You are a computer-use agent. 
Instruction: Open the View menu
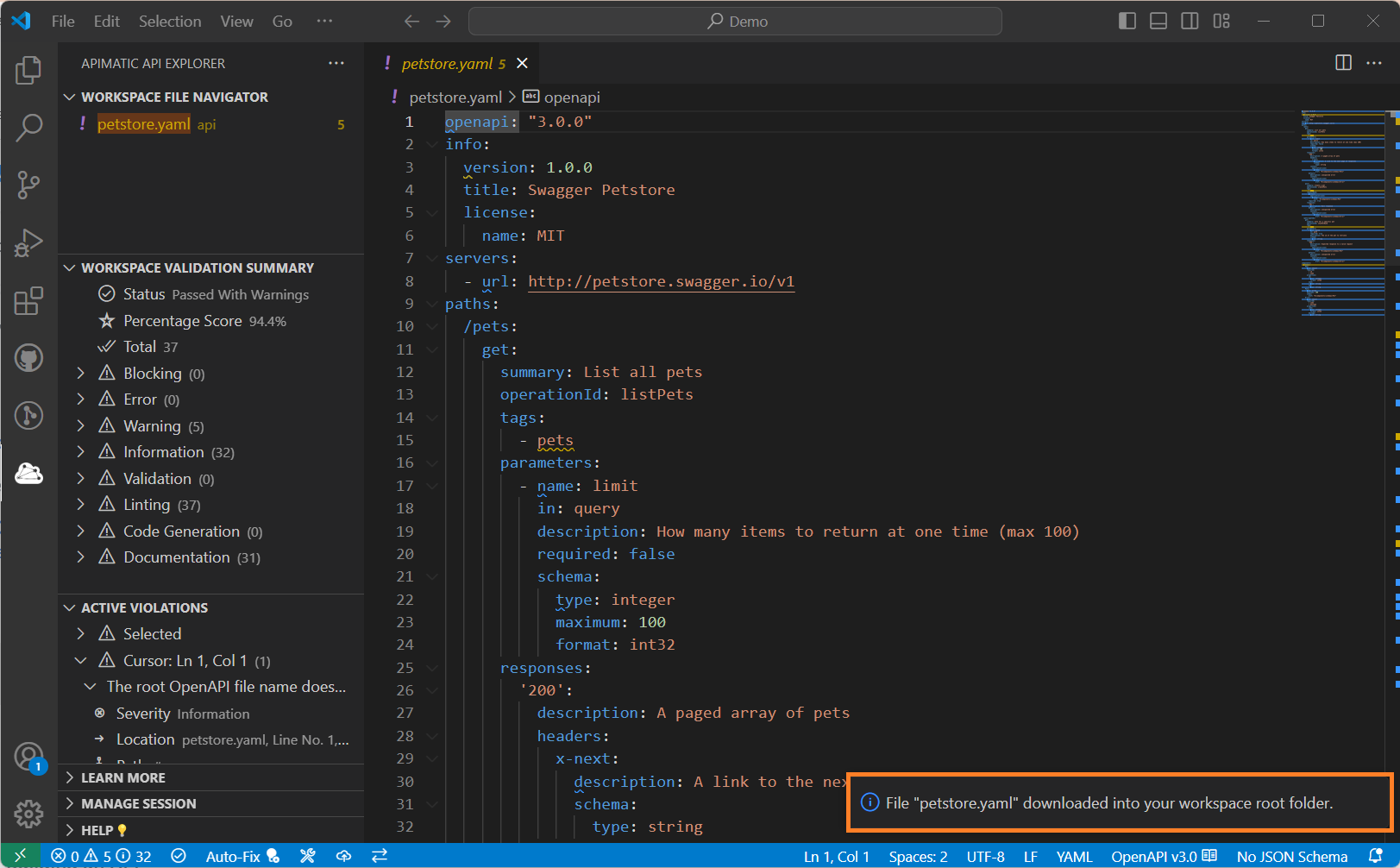236,21
